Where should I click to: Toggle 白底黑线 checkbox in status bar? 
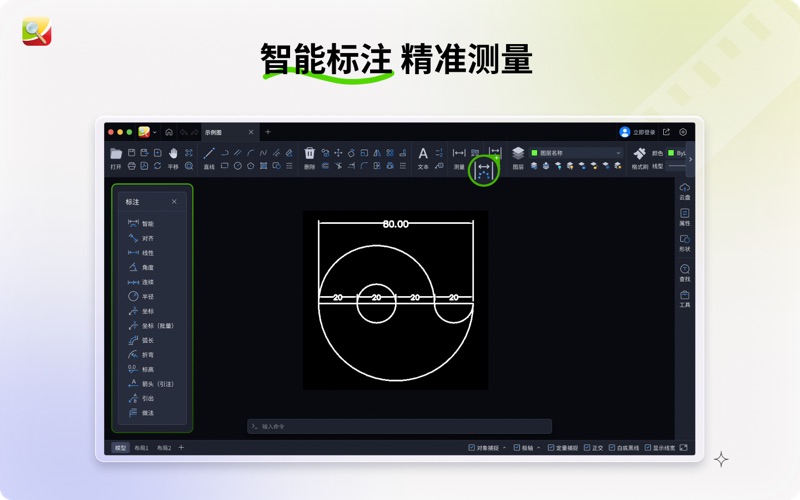pos(612,447)
